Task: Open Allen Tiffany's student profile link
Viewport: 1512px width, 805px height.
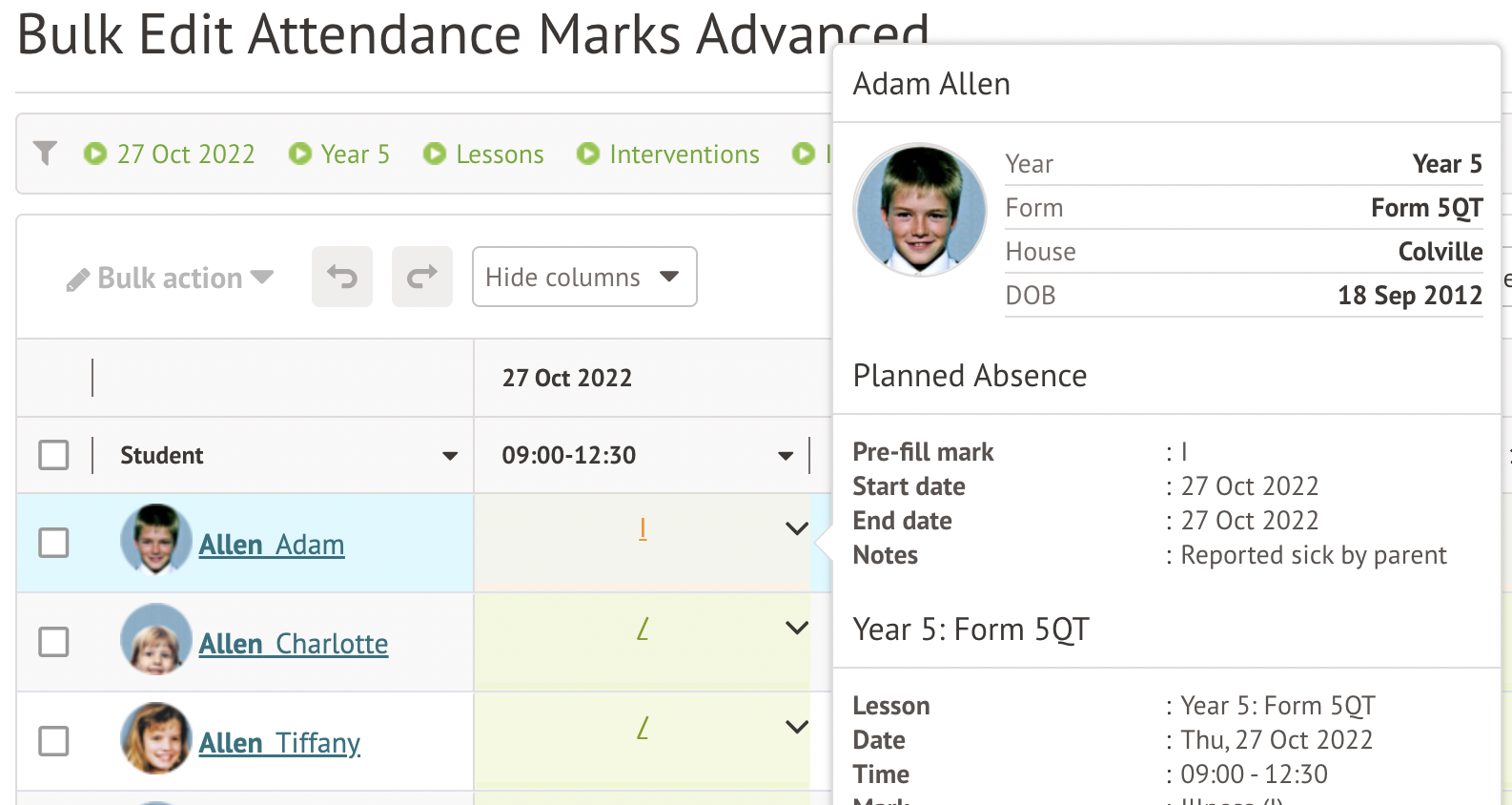Action: click(279, 743)
